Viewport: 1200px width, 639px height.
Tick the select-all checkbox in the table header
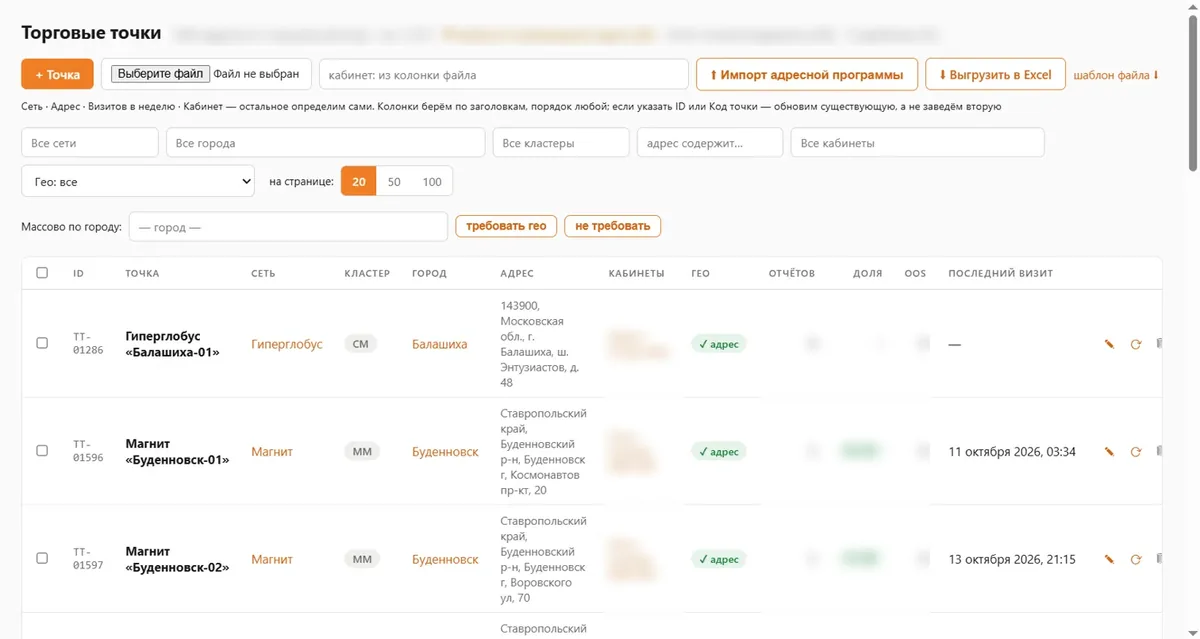[x=42, y=273]
